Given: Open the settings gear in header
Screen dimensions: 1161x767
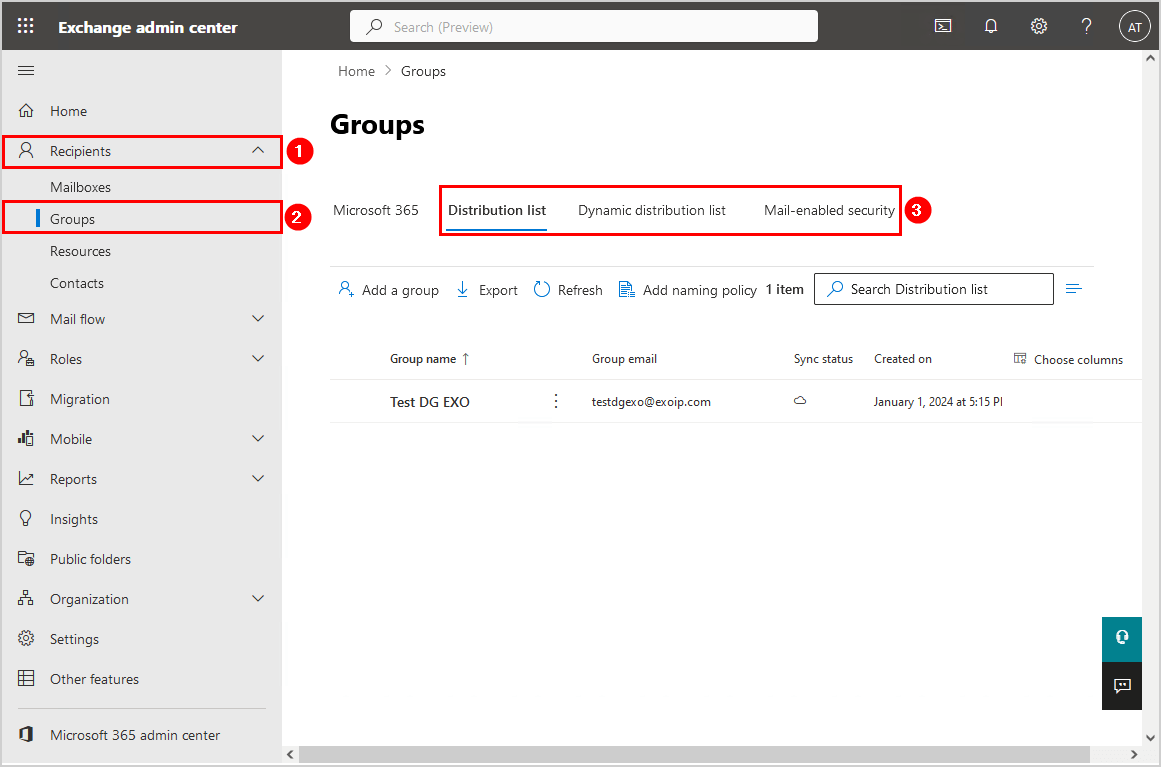Looking at the screenshot, I should coord(1039,27).
